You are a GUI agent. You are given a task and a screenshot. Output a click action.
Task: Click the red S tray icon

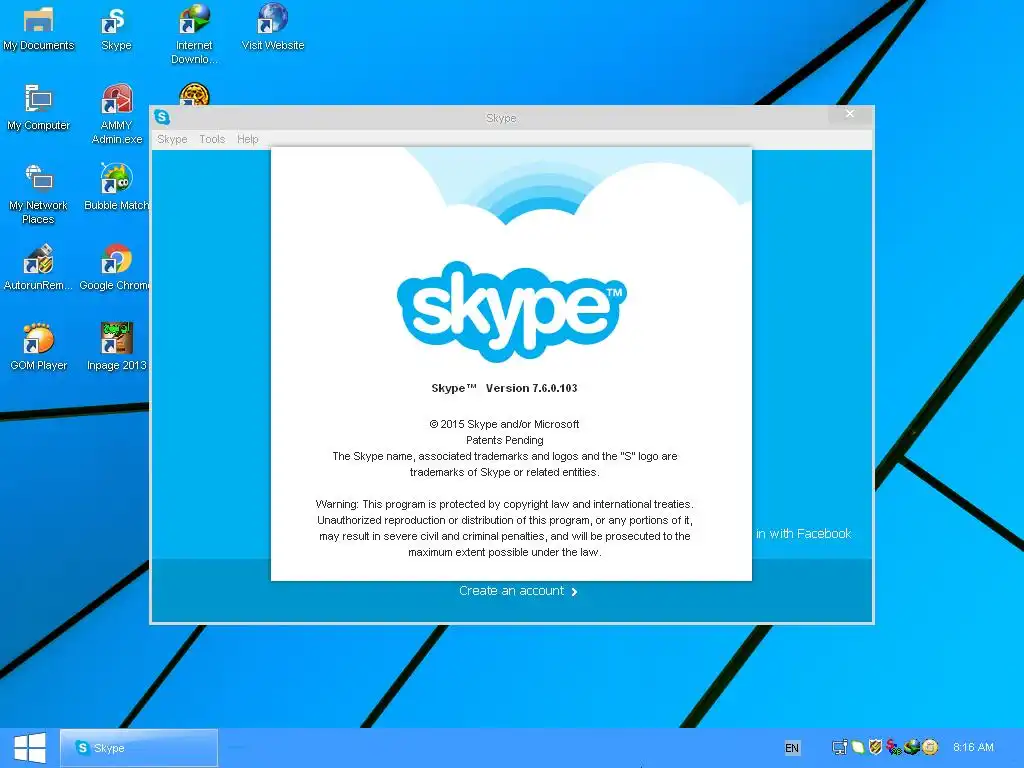pos(893,747)
